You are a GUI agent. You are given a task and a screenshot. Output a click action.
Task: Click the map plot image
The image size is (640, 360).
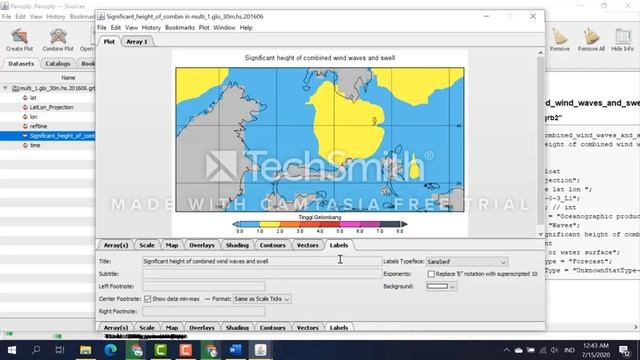click(320, 140)
